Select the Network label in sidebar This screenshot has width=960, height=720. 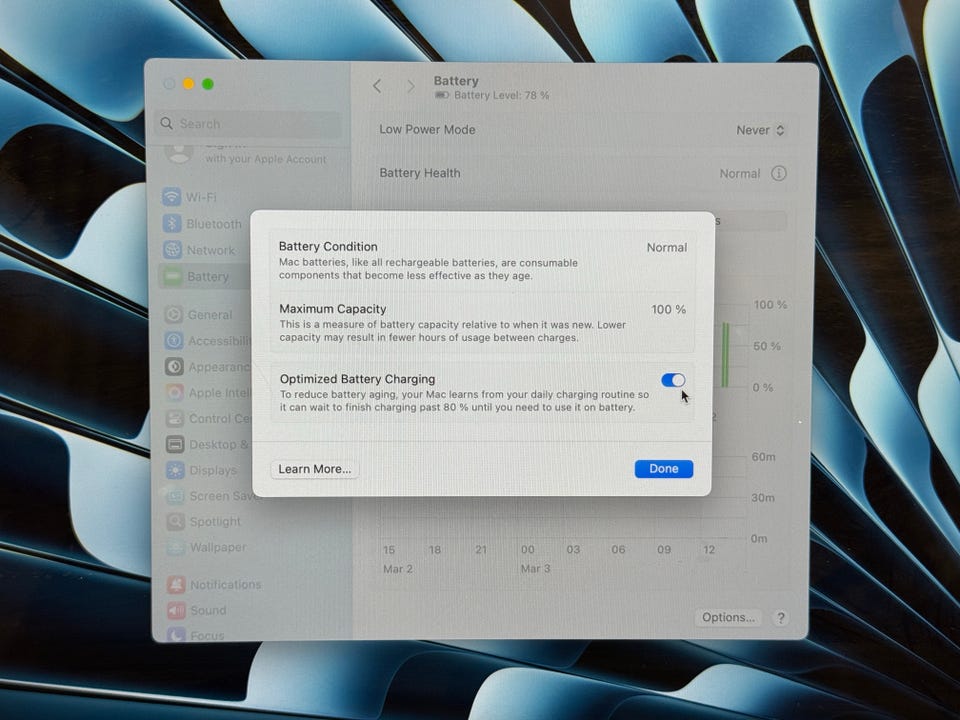point(211,250)
